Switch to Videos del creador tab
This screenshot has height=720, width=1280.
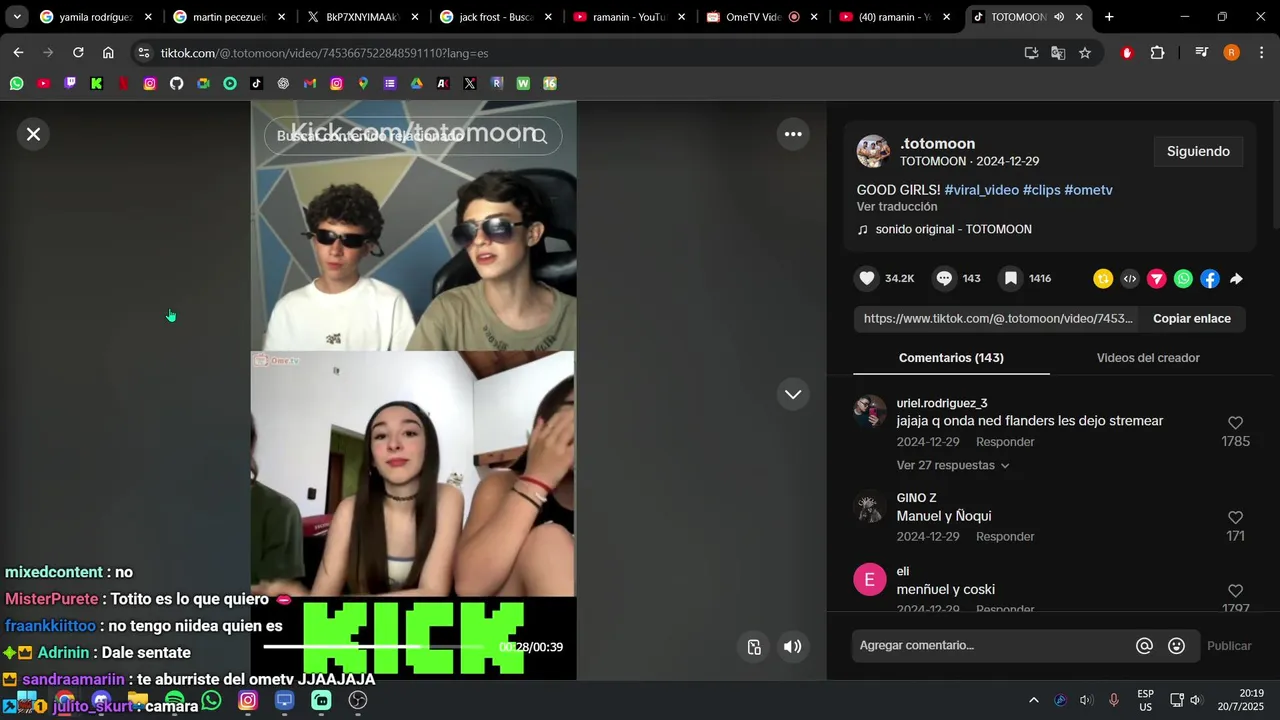click(x=1148, y=358)
